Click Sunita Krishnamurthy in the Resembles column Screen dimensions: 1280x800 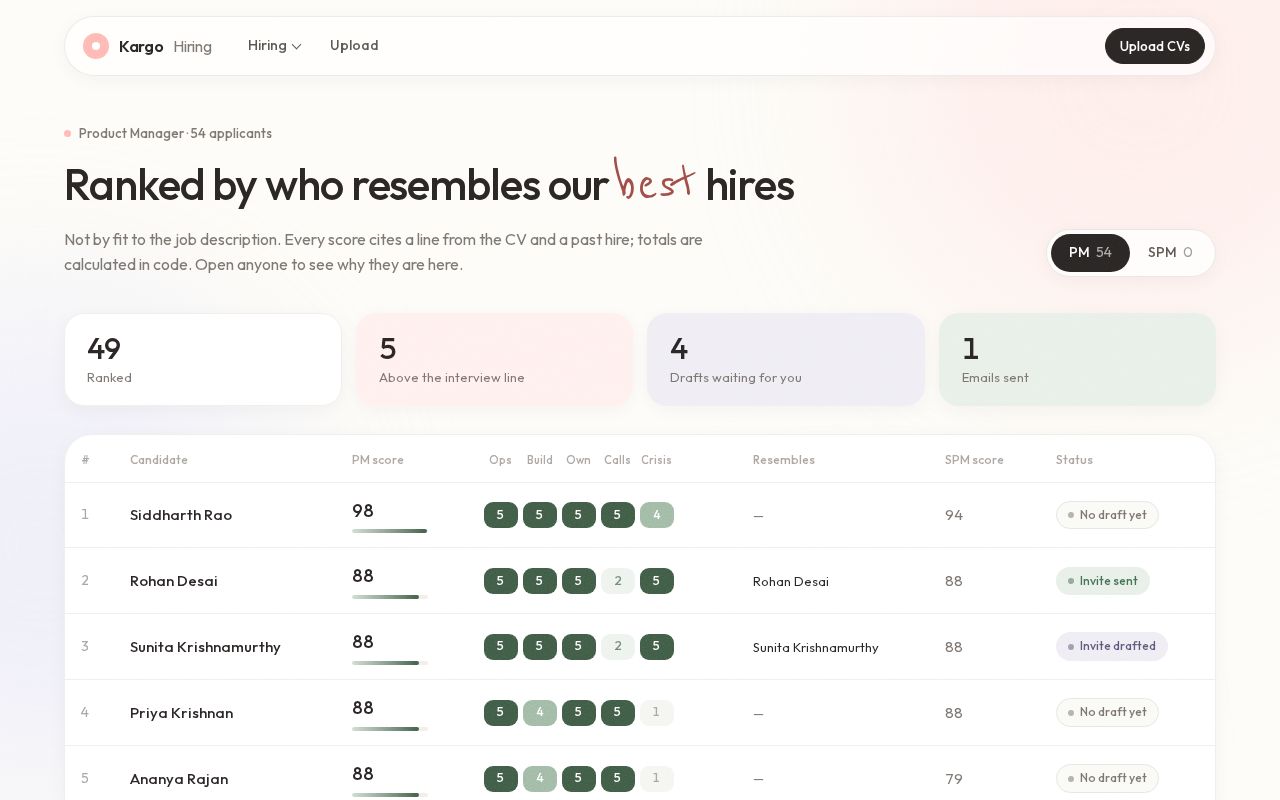tap(816, 648)
